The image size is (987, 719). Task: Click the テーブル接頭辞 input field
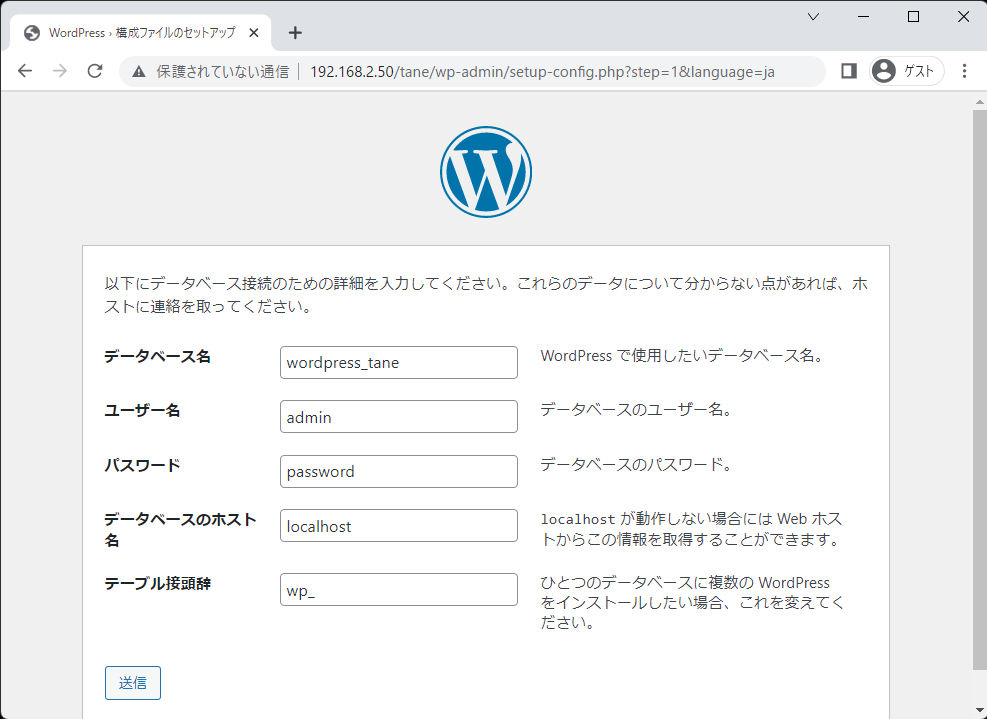[399, 590]
